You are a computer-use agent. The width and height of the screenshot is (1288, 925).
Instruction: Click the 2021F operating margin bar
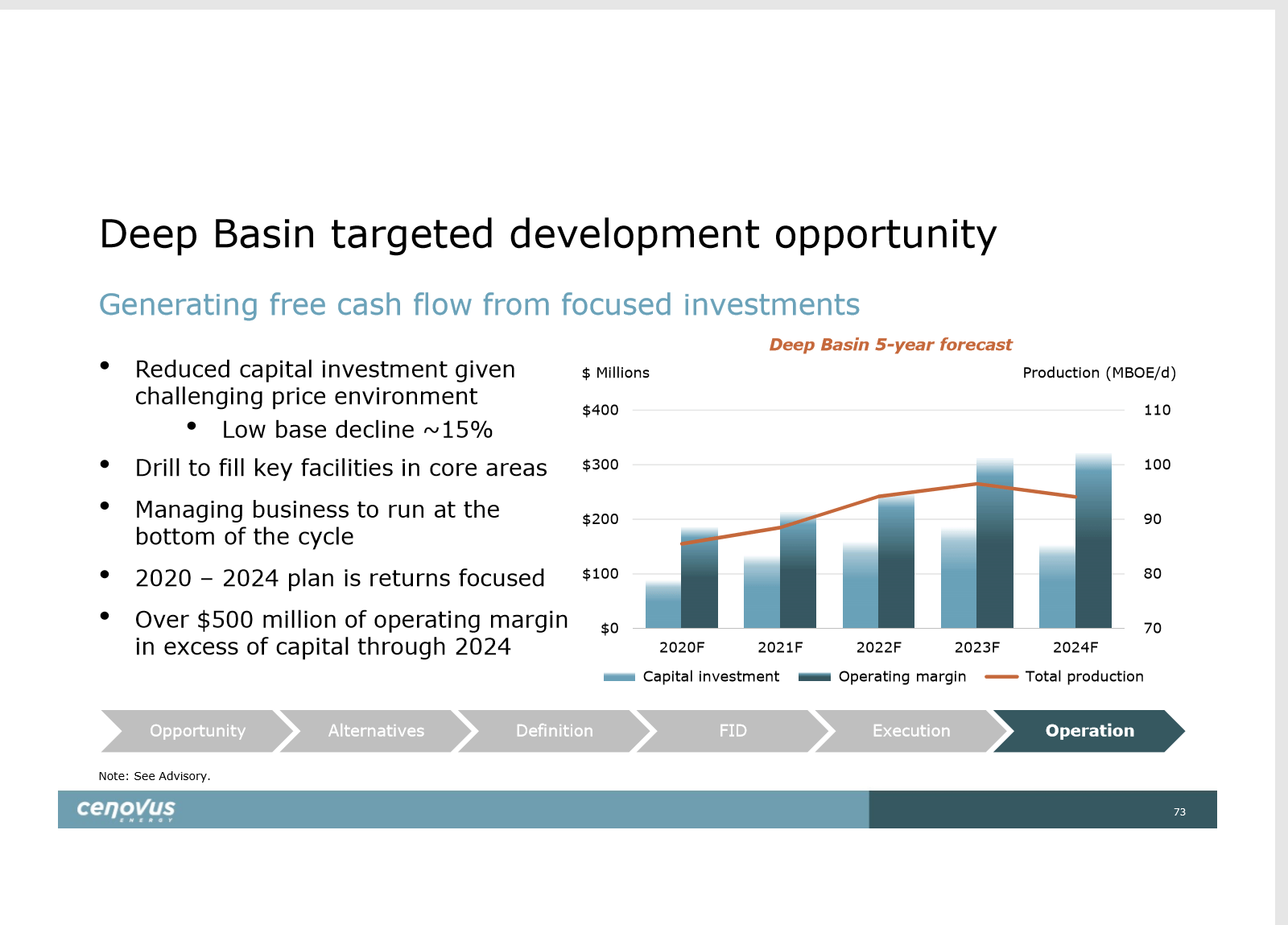[x=798, y=570]
